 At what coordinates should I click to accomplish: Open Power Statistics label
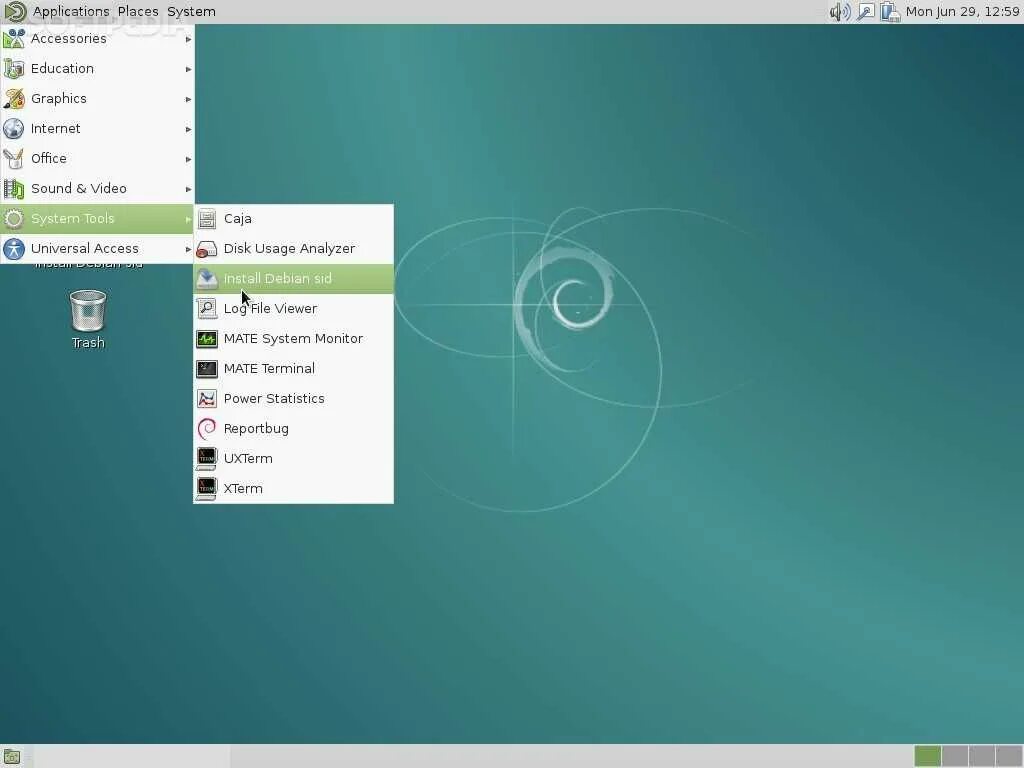(x=274, y=399)
